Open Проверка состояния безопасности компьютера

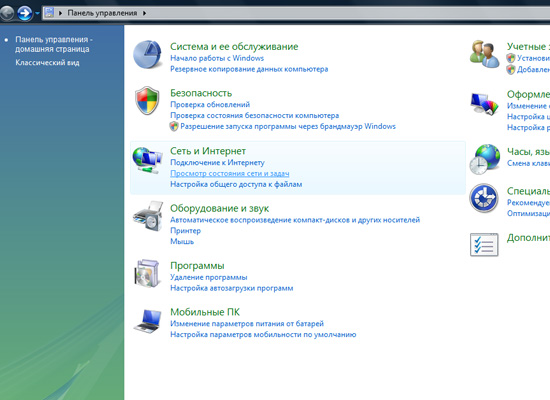coord(254,115)
